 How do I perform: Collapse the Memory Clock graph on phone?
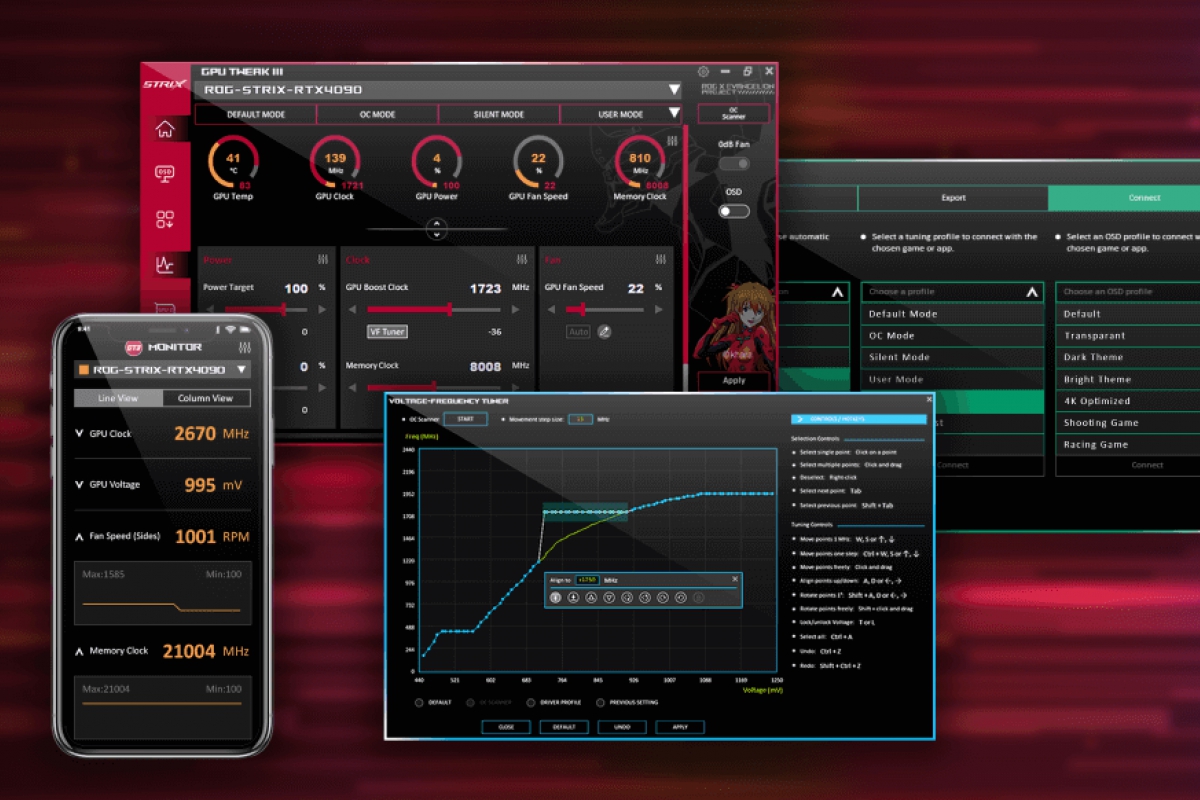click(x=80, y=651)
